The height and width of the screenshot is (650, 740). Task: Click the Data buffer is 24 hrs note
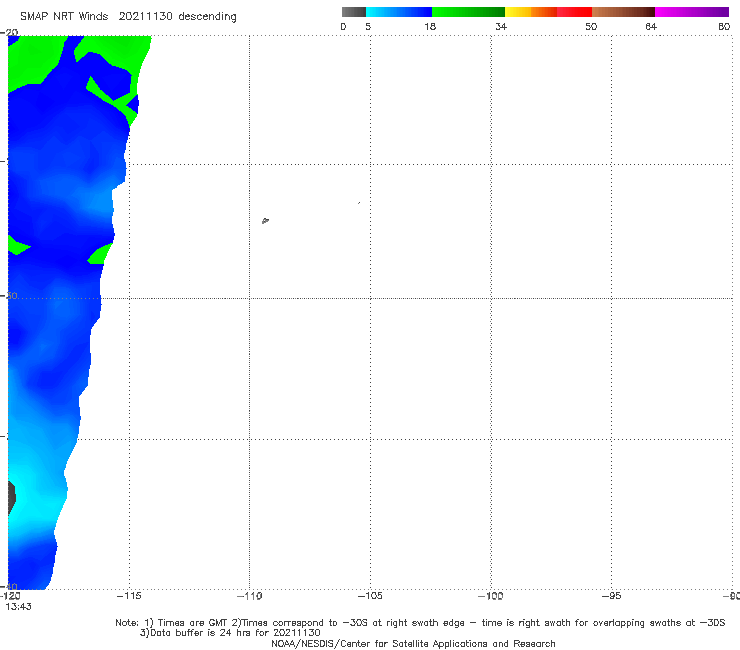pyautogui.click(x=230, y=633)
